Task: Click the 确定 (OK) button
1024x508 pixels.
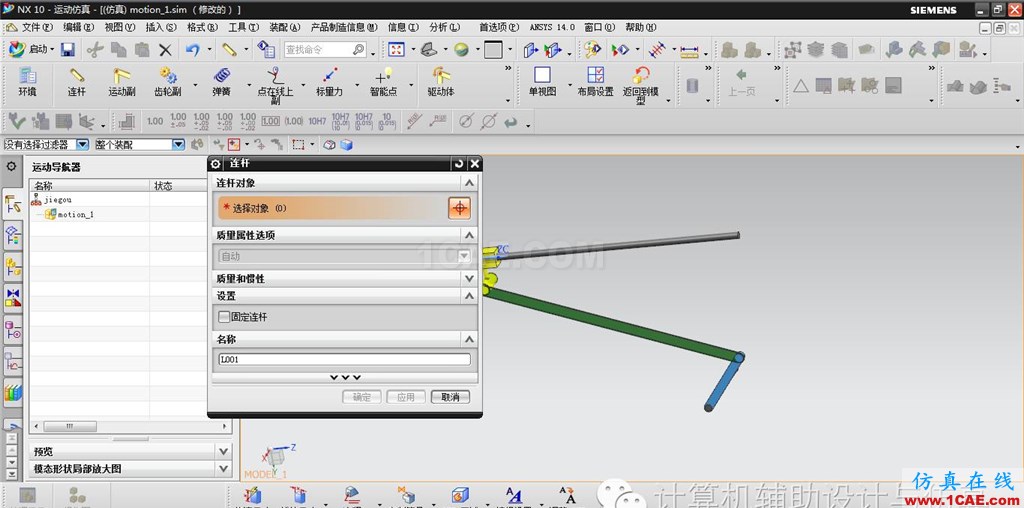Action: 362,397
